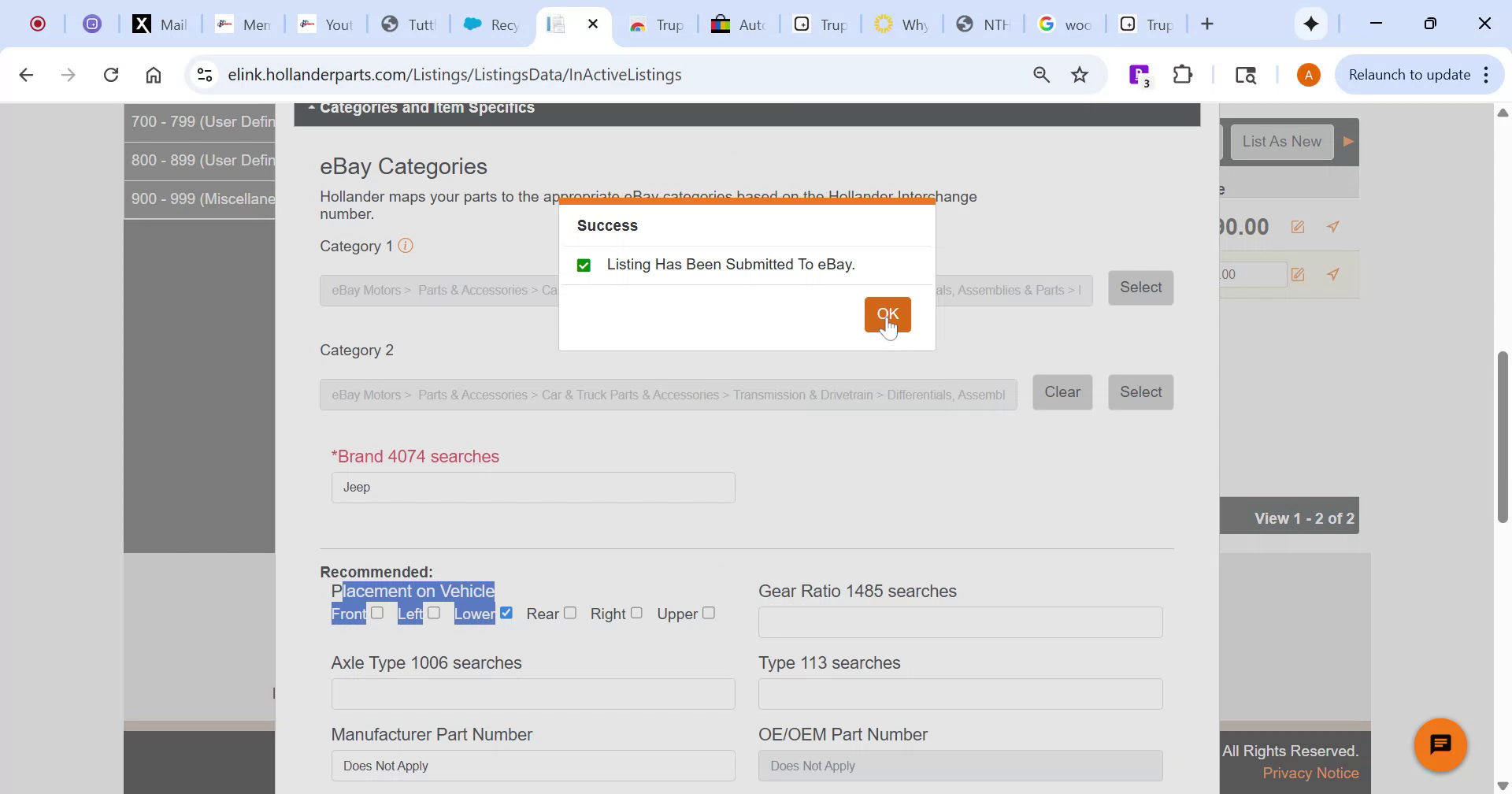Click the reload page icon in the toolbar
The width and height of the screenshot is (1512, 794).
[x=111, y=74]
